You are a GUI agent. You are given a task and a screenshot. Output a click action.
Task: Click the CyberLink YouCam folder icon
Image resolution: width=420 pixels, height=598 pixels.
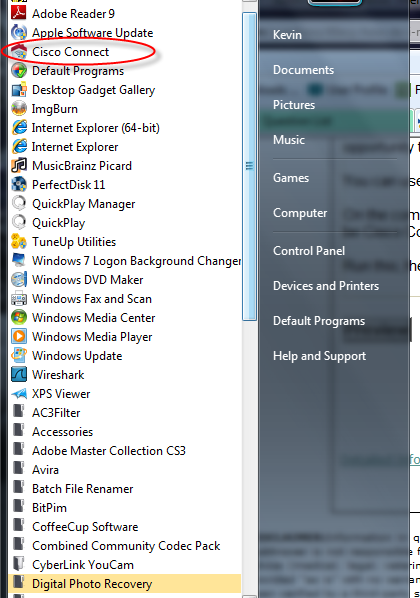pyautogui.click(x=18, y=563)
